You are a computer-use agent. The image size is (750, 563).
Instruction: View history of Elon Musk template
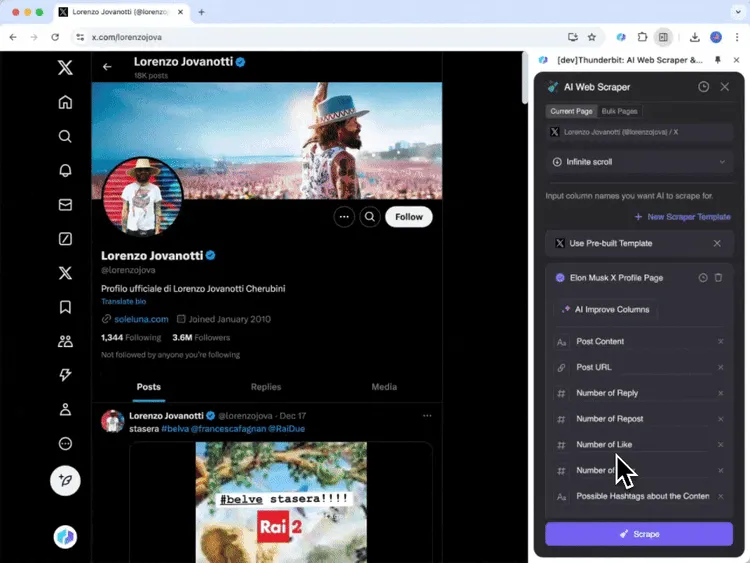pos(703,277)
